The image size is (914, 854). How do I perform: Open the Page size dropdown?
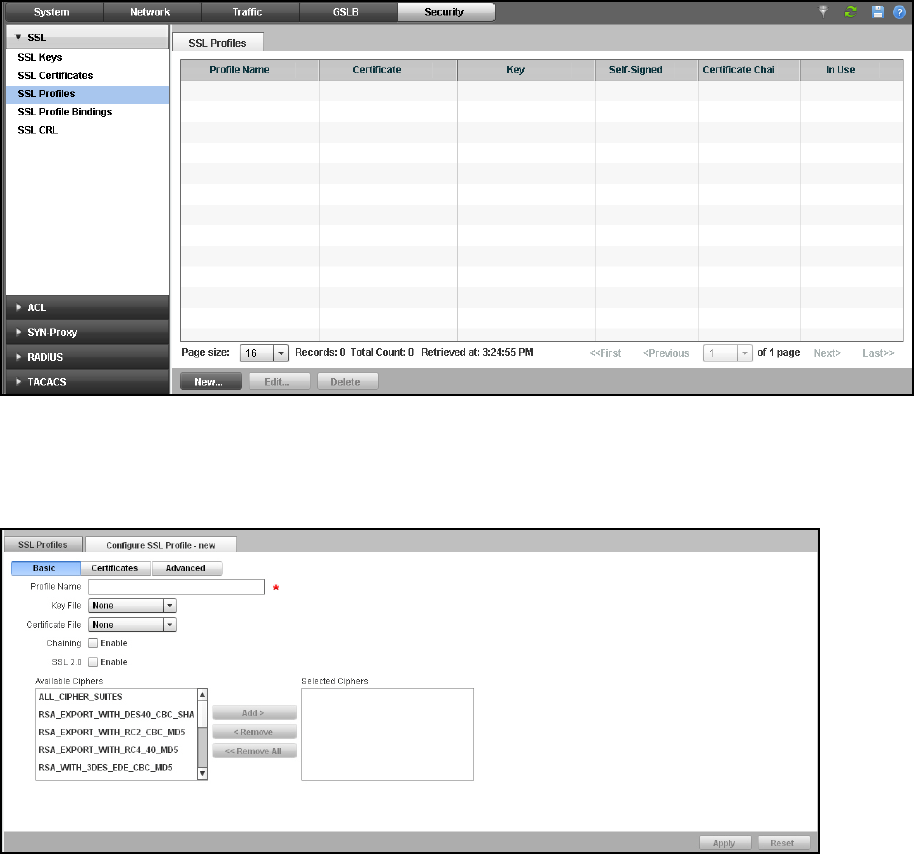coord(281,353)
